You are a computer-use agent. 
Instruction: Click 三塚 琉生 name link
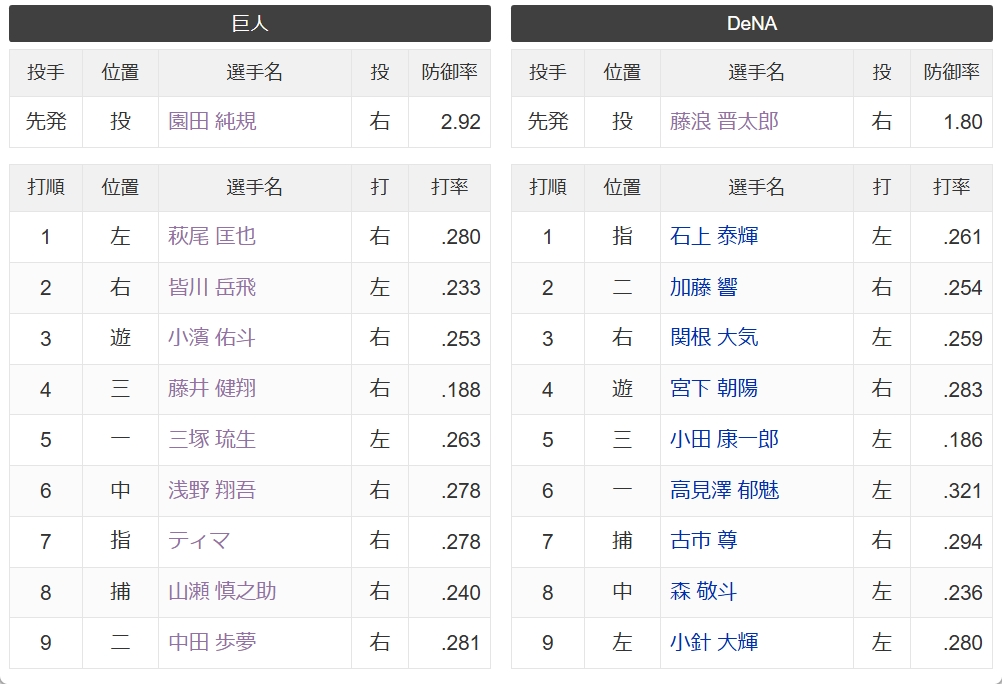[212, 439]
